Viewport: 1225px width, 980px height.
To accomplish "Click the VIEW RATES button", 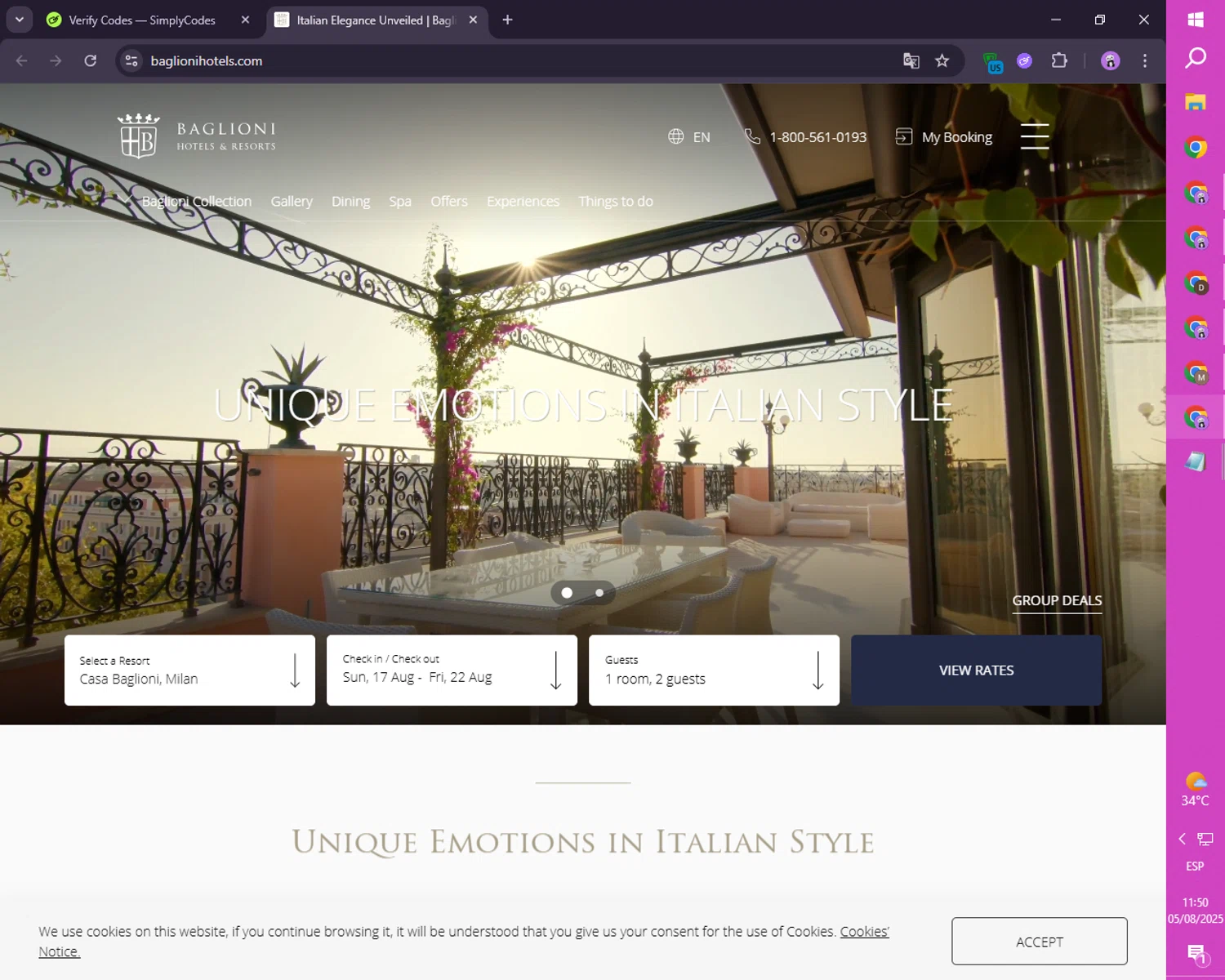I will pos(977,670).
